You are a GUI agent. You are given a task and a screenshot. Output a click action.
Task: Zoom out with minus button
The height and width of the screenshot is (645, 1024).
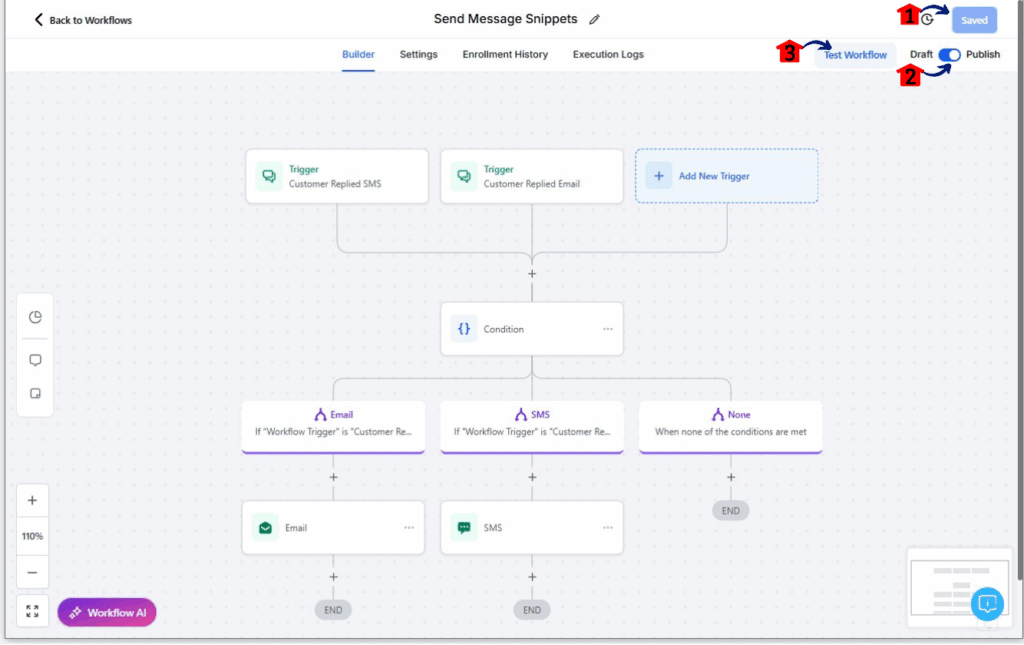click(x=32, y=573)
